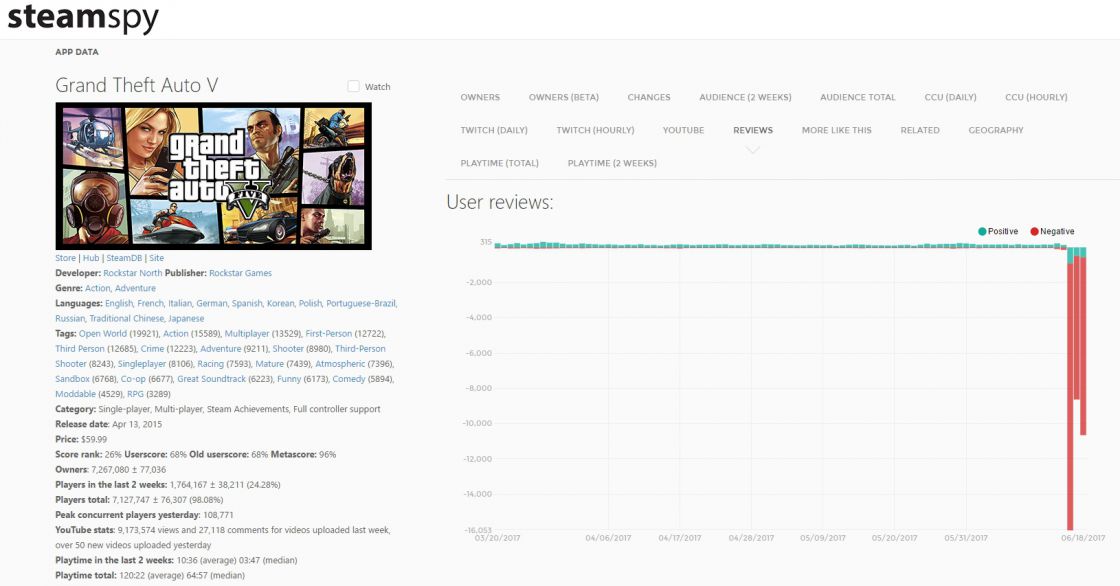Select the Portuguese-Brazil language link

coord(361,303)
